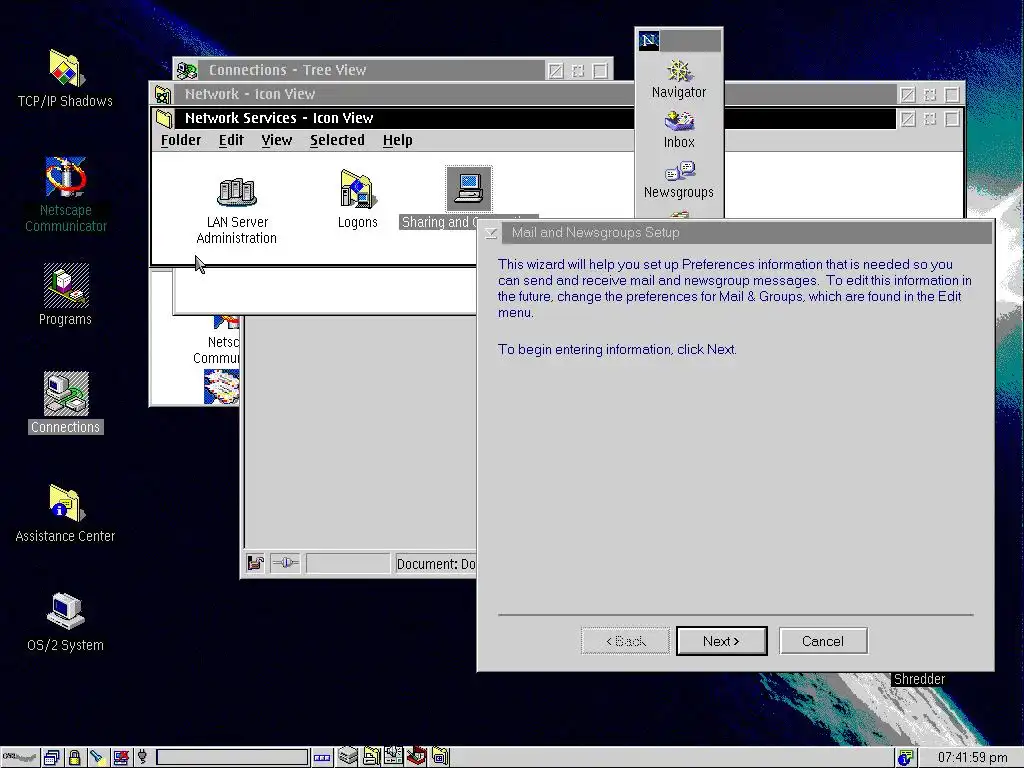The image size is (1024, 768).
Task: Click the online/offline connection icon in Netscape status bar
Action: click(285, 563)
